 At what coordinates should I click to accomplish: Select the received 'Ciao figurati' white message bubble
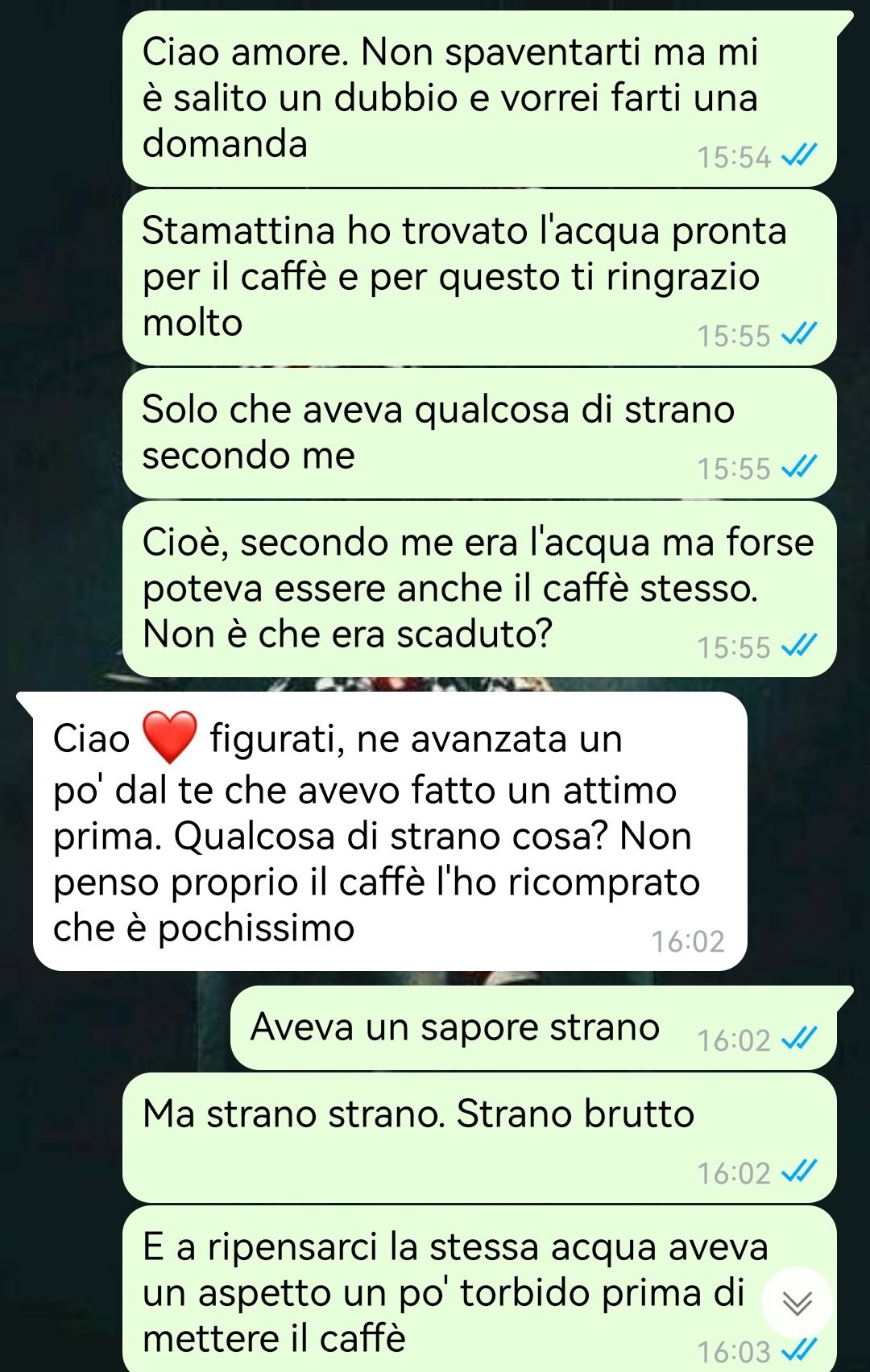(382, 831)
